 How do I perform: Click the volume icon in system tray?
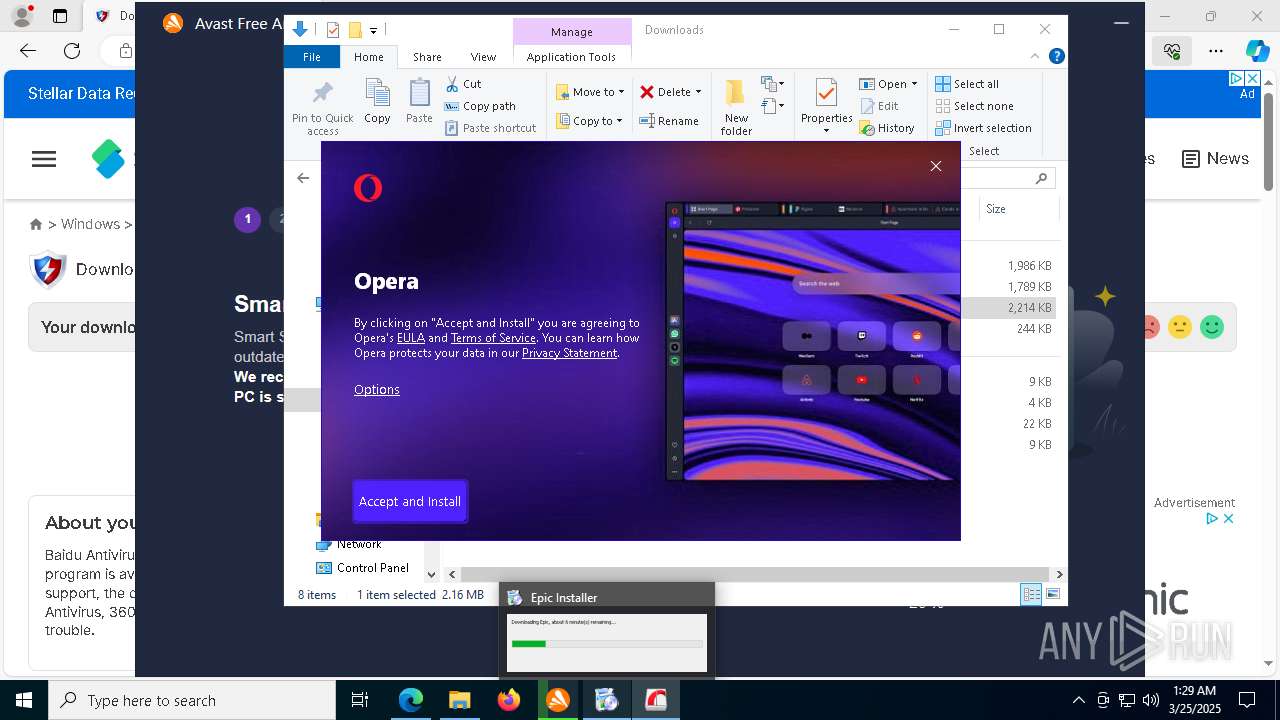(1150, 700)
